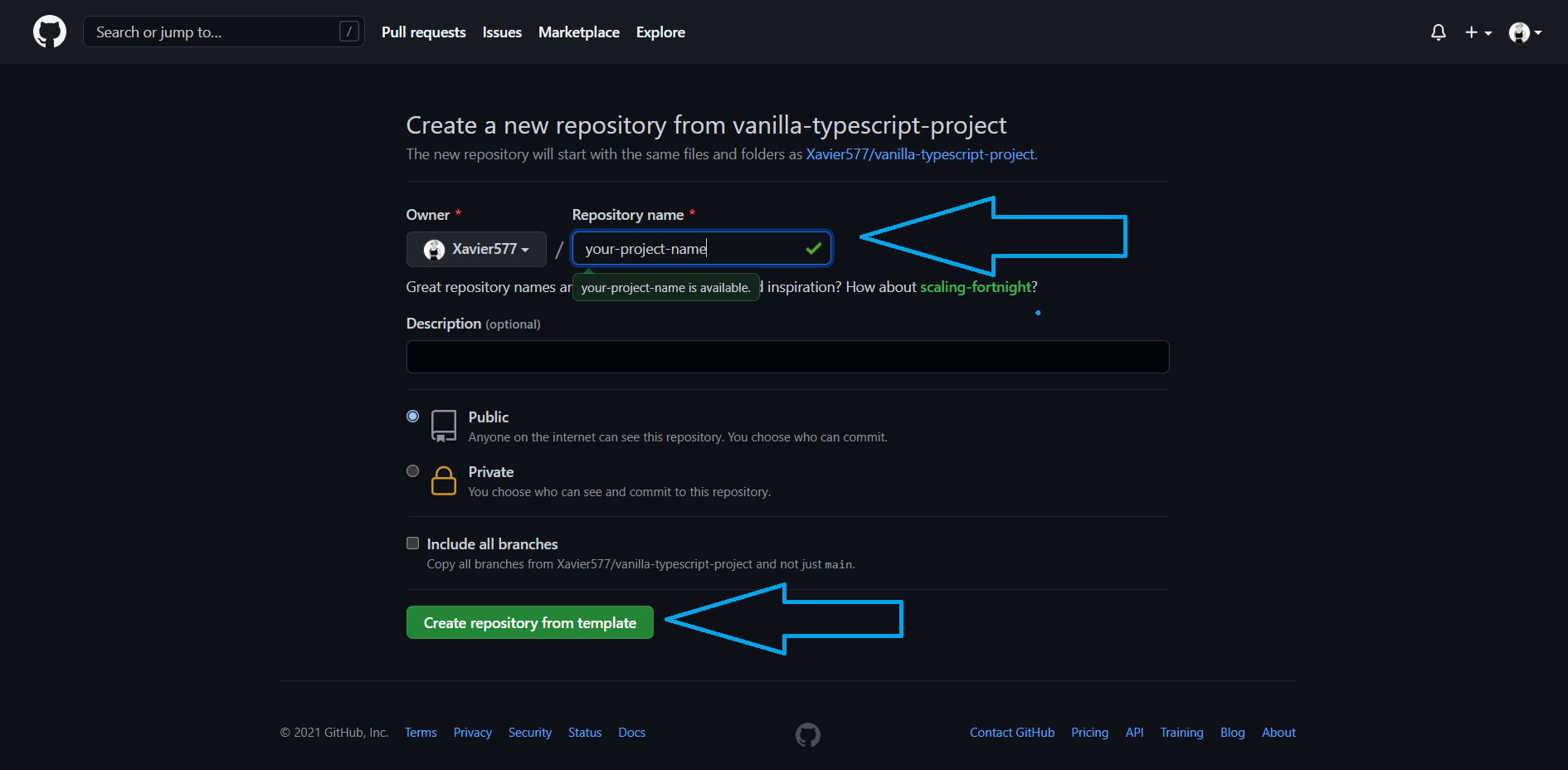Open the Marketplace menu item
The image size is (1568, 770).
(x=578, y=32)
